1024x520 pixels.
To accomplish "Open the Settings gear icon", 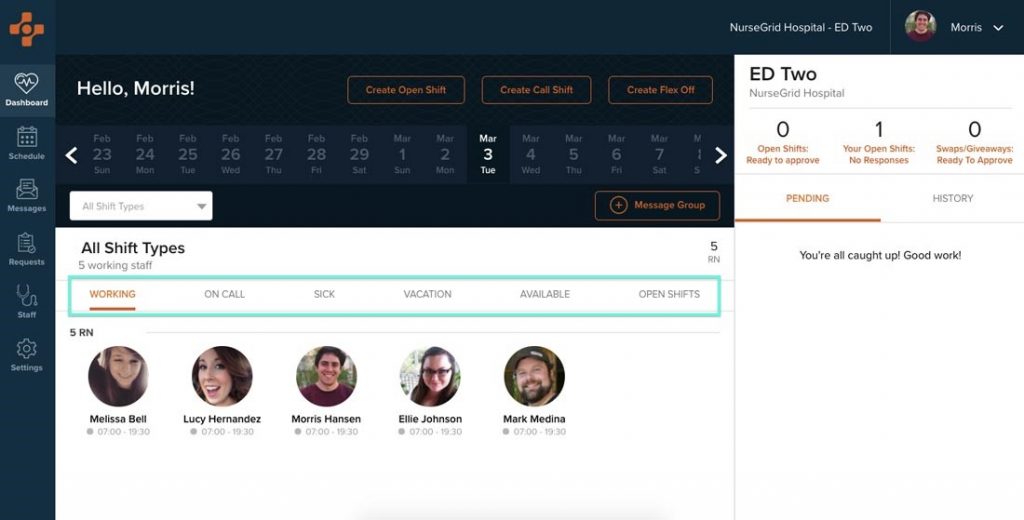I will pos(27,349).
